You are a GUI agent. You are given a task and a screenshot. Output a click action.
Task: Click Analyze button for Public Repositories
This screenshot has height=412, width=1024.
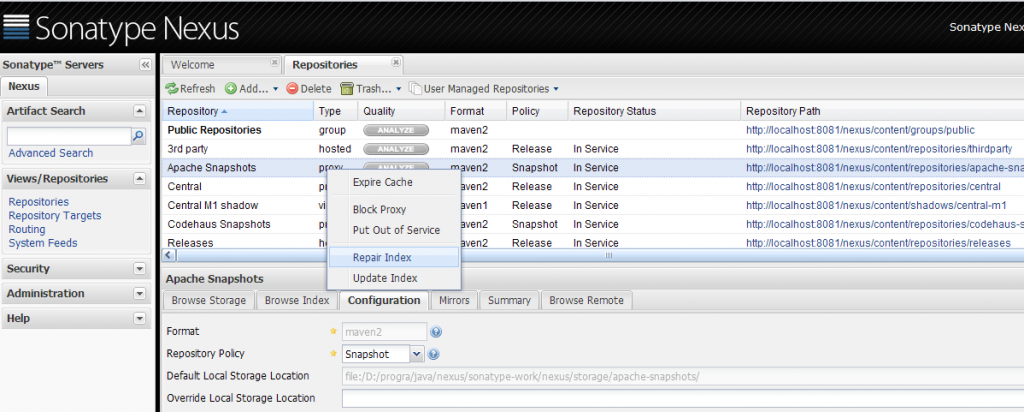coord(396,131)
